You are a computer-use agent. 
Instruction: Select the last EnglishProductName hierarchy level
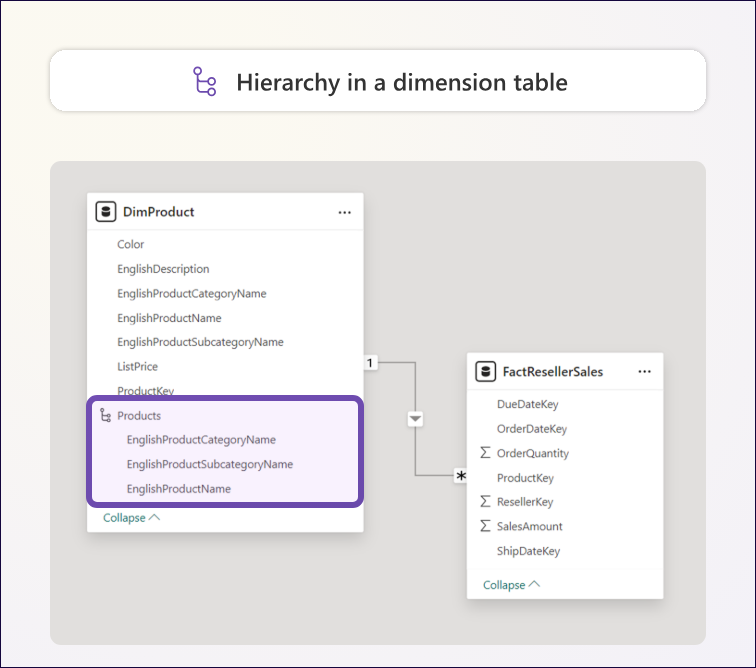(178, 489)
